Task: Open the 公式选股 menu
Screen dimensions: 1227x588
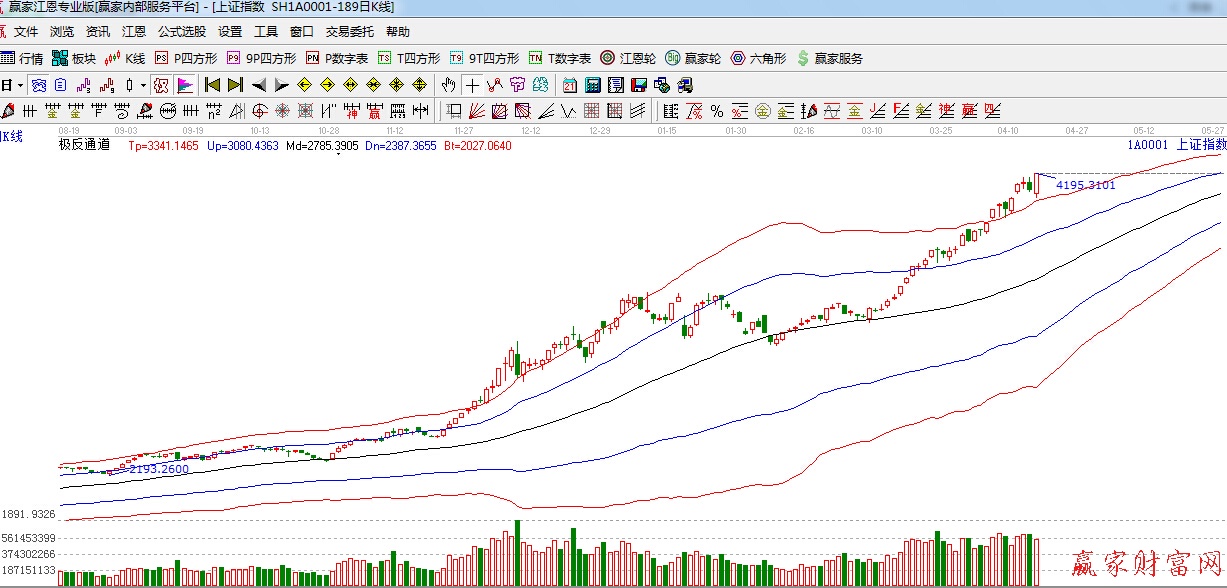Action: (x=182, y=32)
